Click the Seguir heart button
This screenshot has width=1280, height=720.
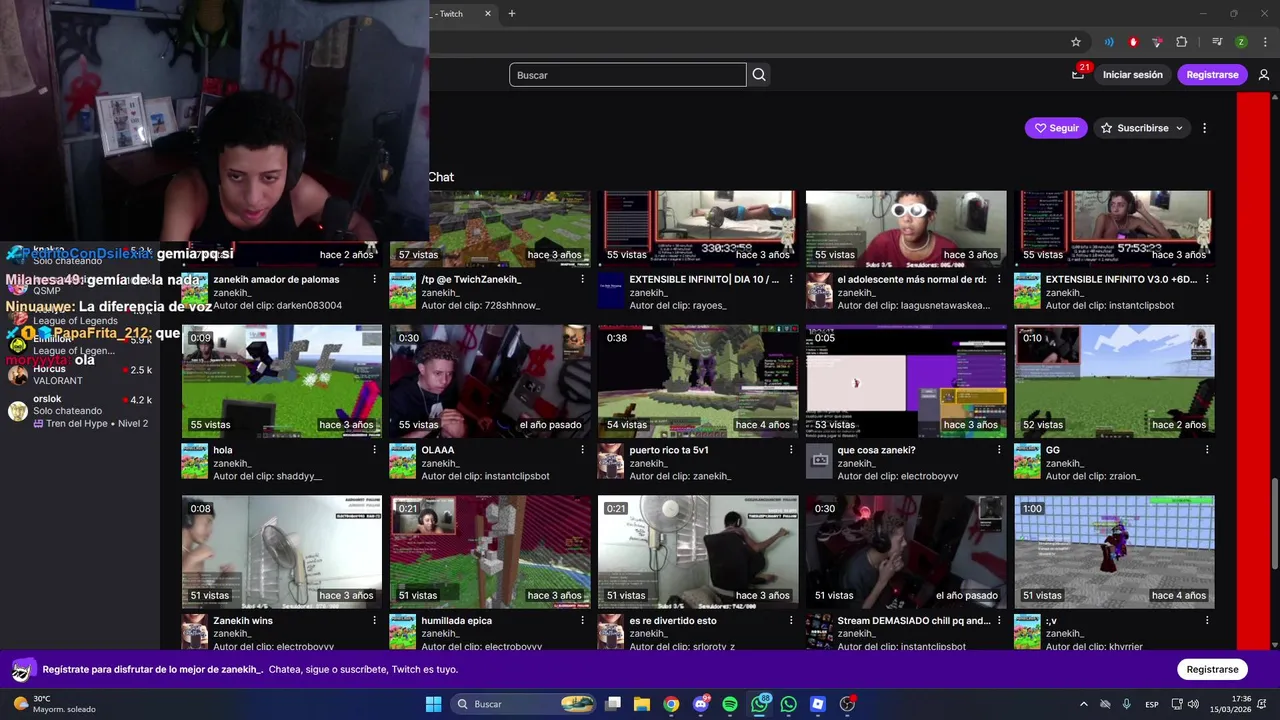pyautogui.click(x=1056, y=128)
